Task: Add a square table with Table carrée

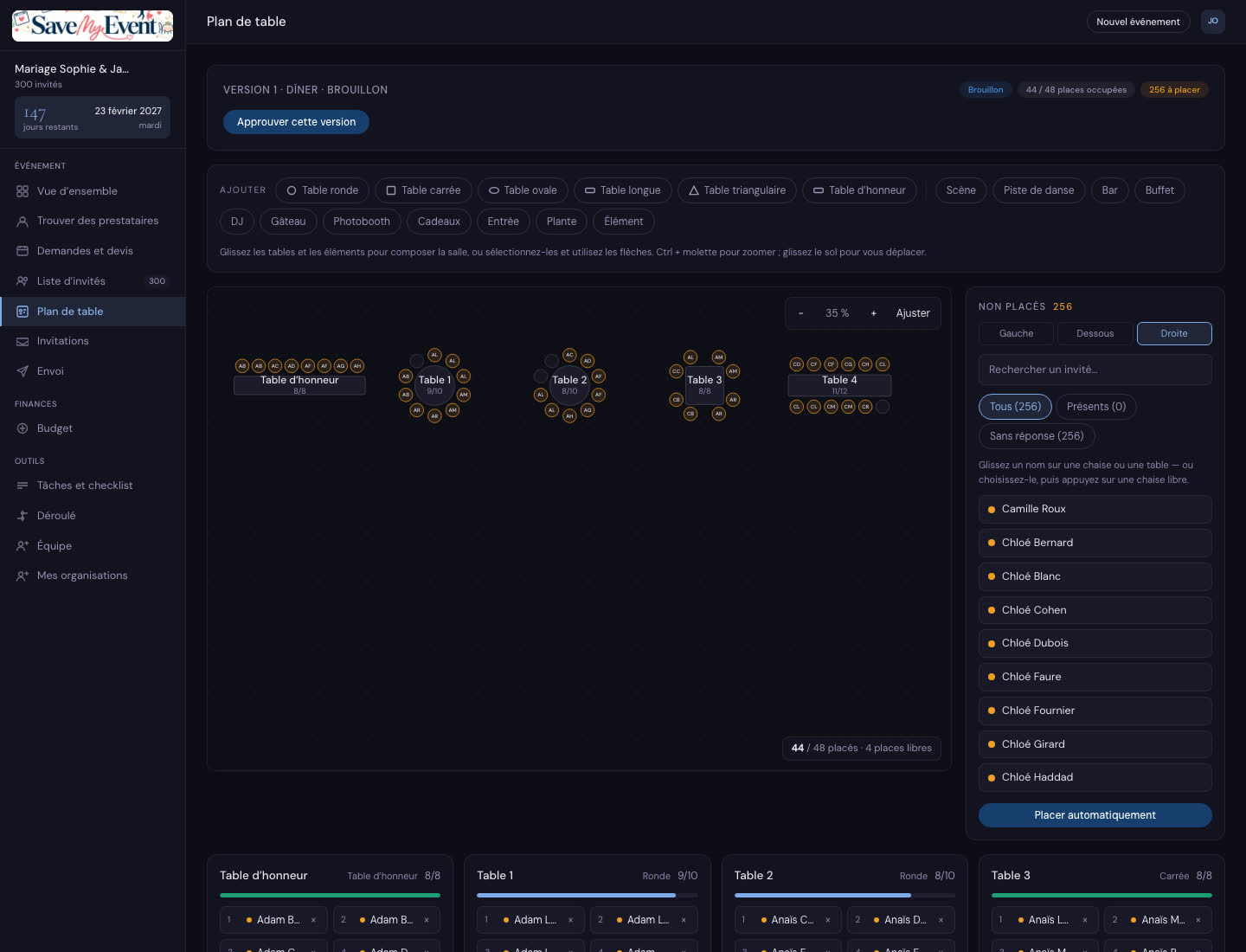Action: point(423,190)
